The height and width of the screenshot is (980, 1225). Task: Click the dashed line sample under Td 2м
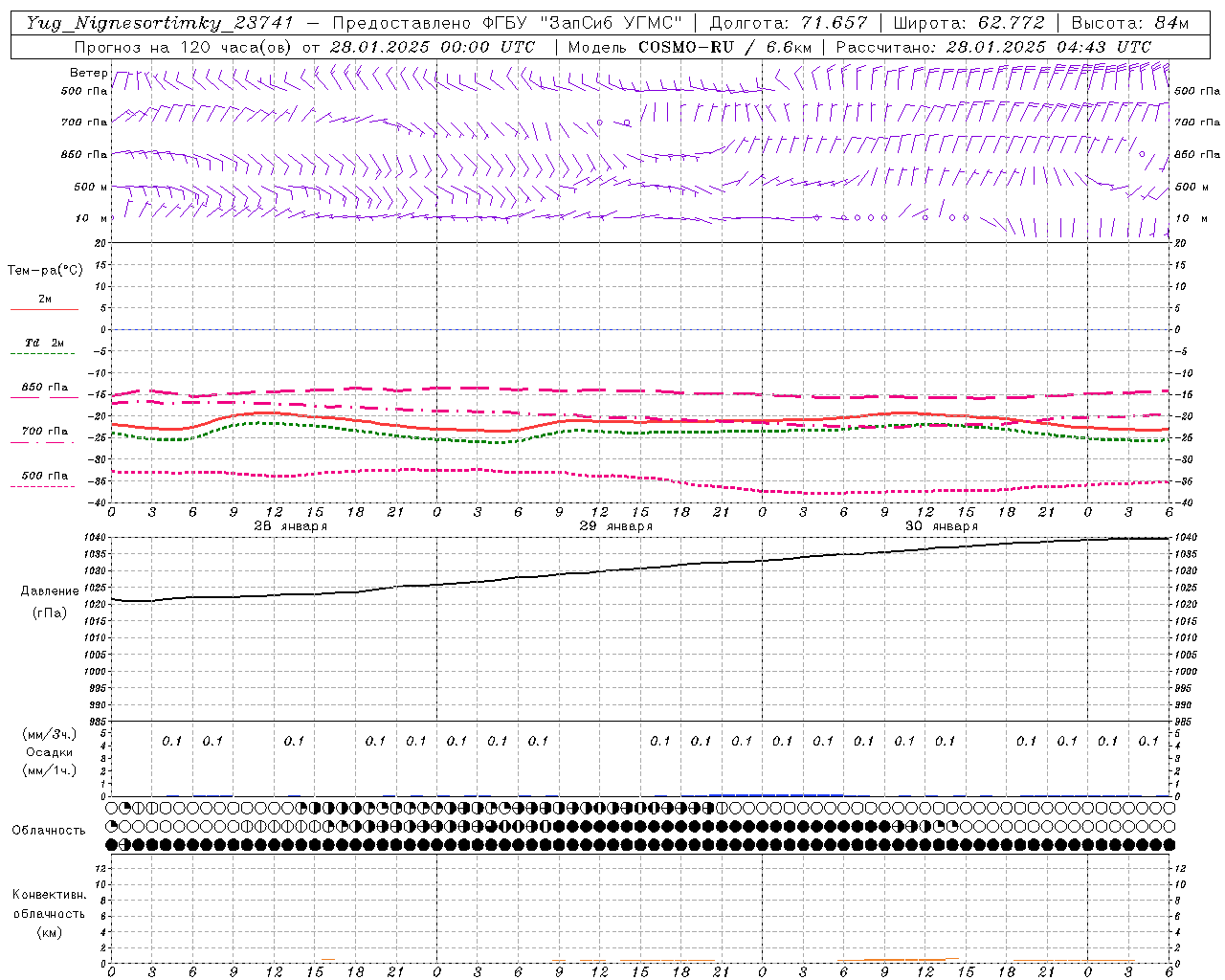coord(42,354)
